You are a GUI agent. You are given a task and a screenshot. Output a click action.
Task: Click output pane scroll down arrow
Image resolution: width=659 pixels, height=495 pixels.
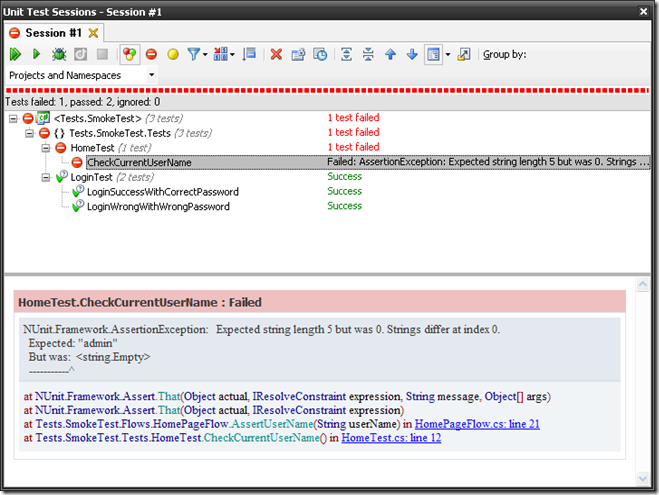[x=643, y=478]
